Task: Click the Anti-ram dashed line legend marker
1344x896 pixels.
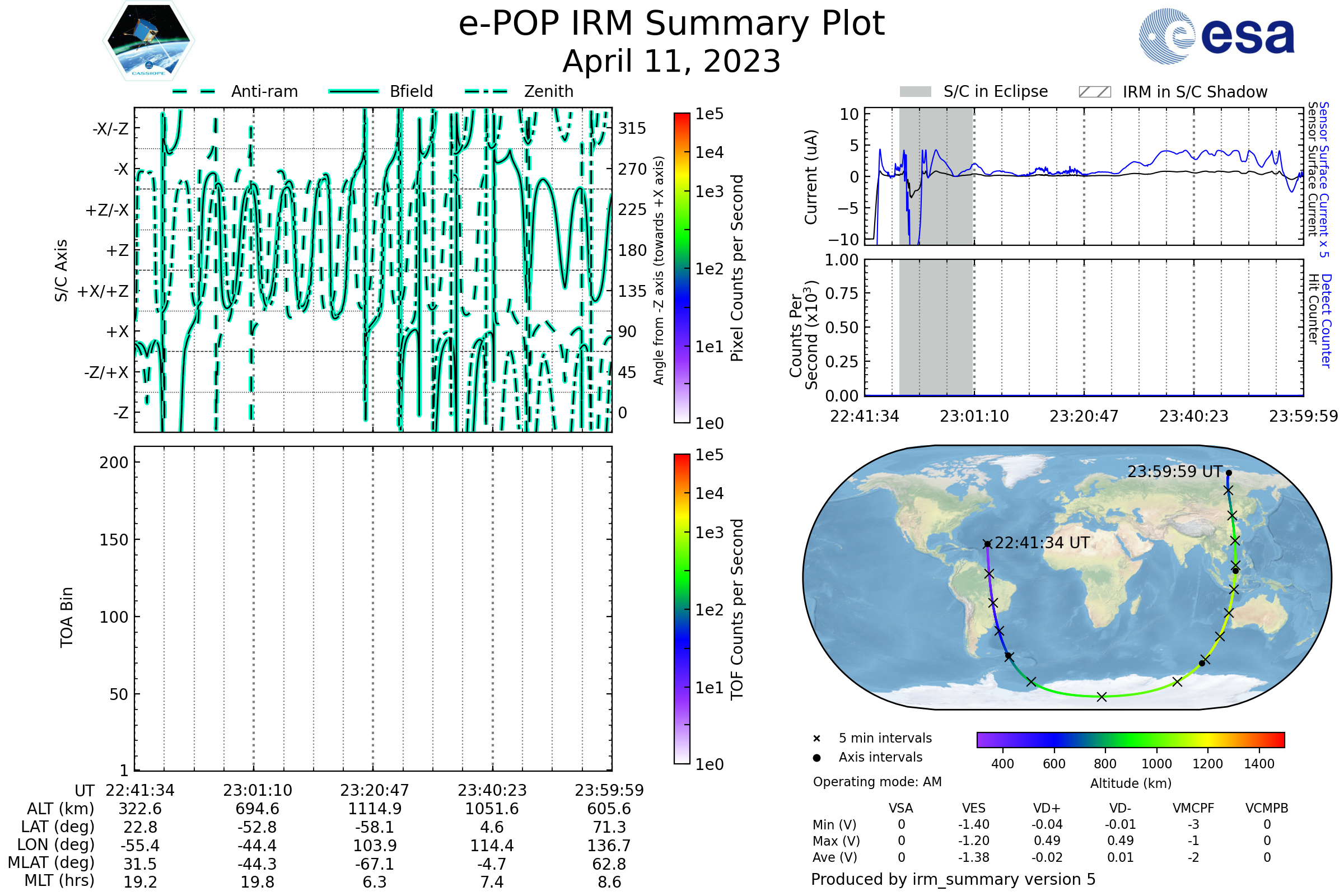Action: point(194,91)
